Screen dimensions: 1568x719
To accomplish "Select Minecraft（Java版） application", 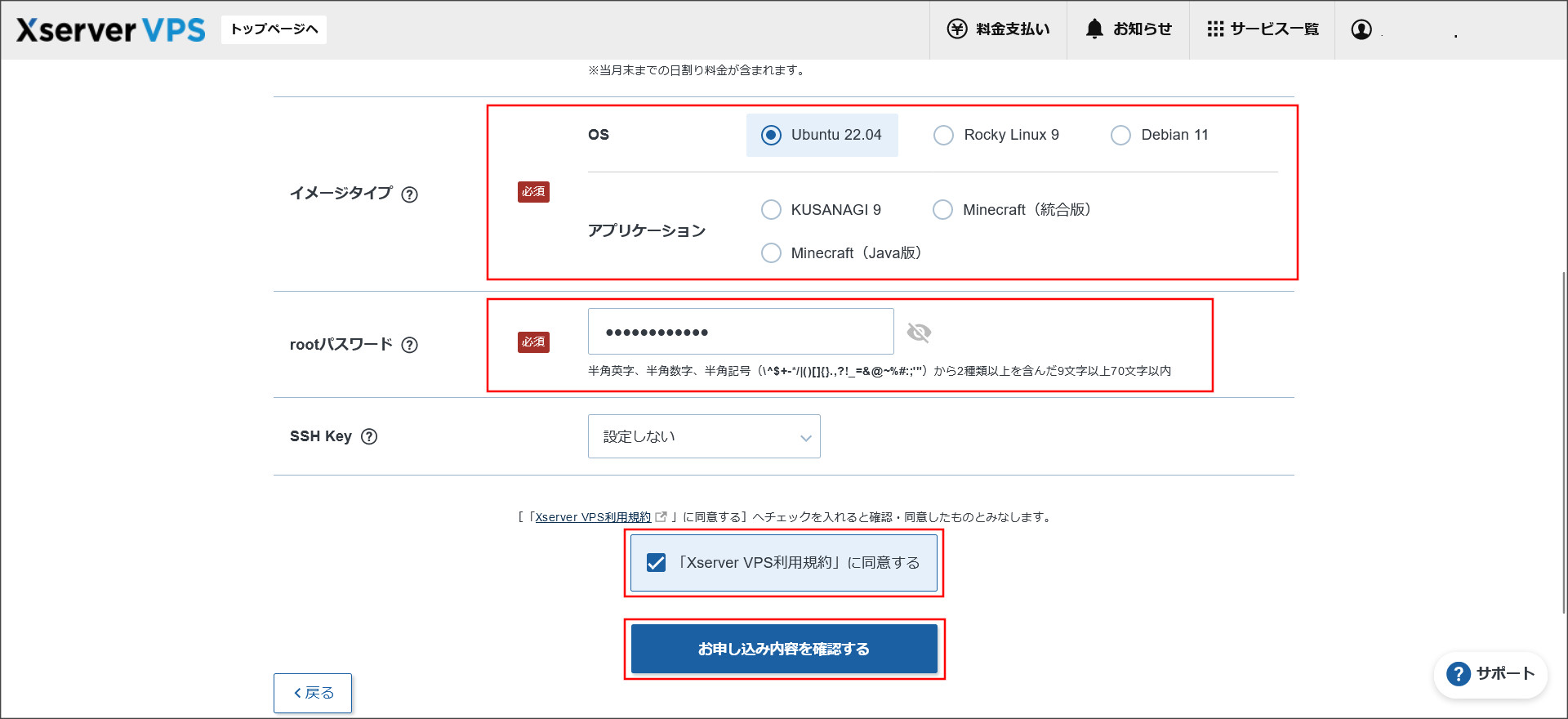I will coord(841,253).
